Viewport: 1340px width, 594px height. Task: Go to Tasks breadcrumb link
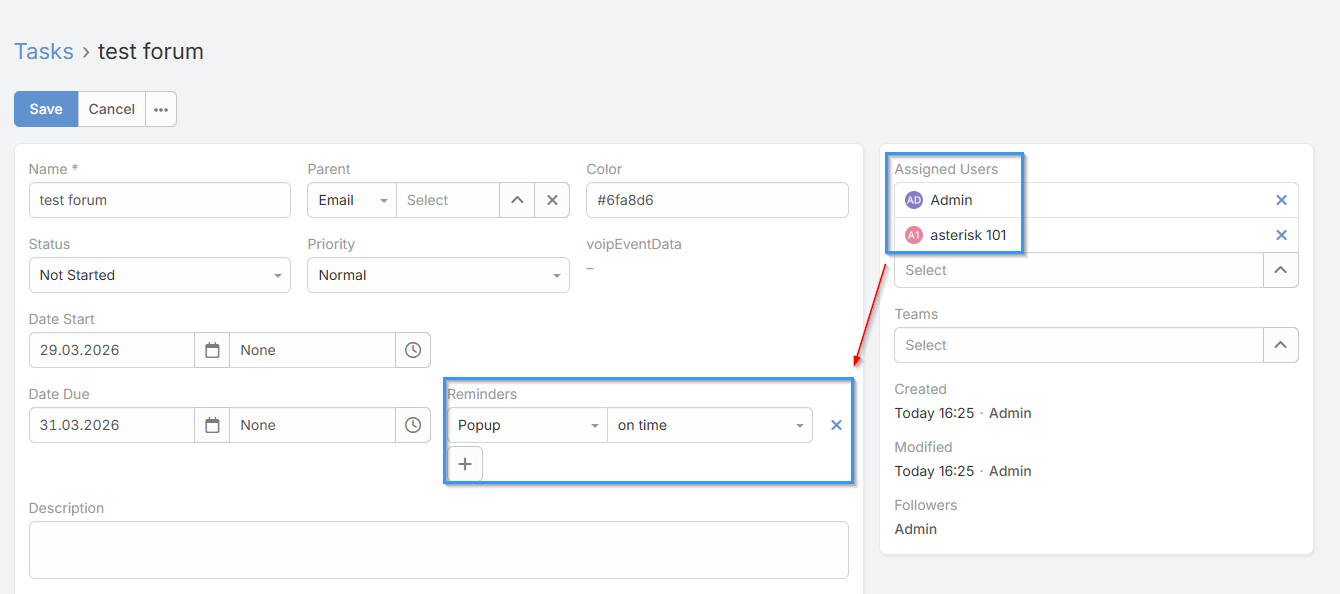pos(44,51)
